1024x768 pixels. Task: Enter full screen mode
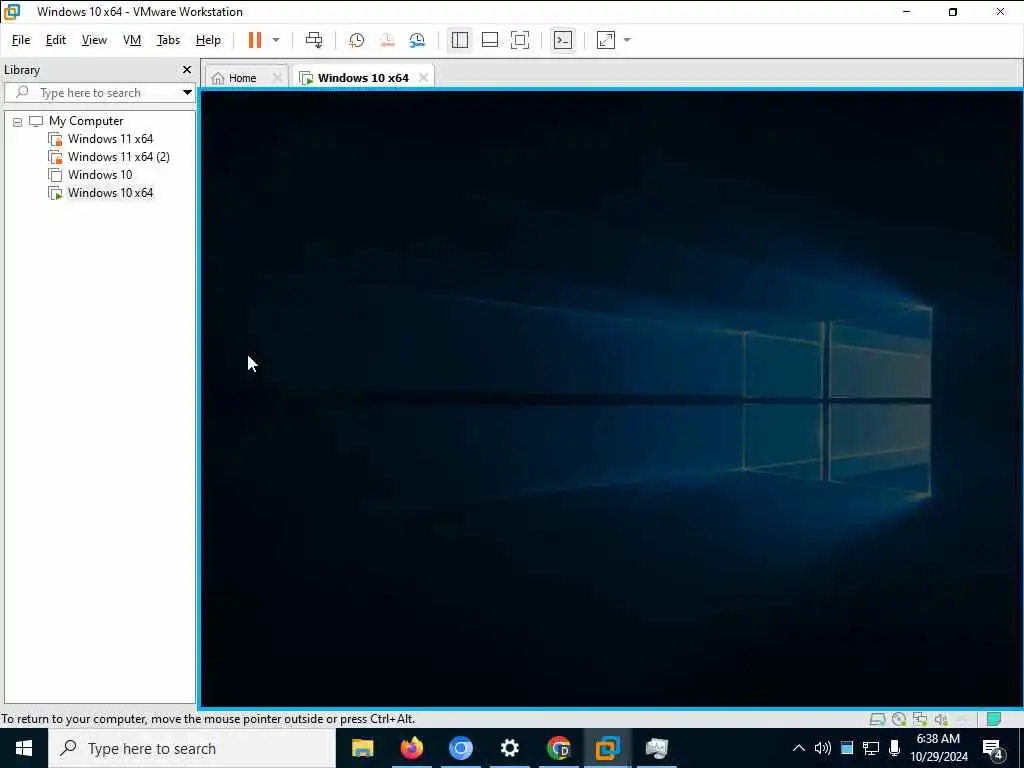[x=520, y=40]
